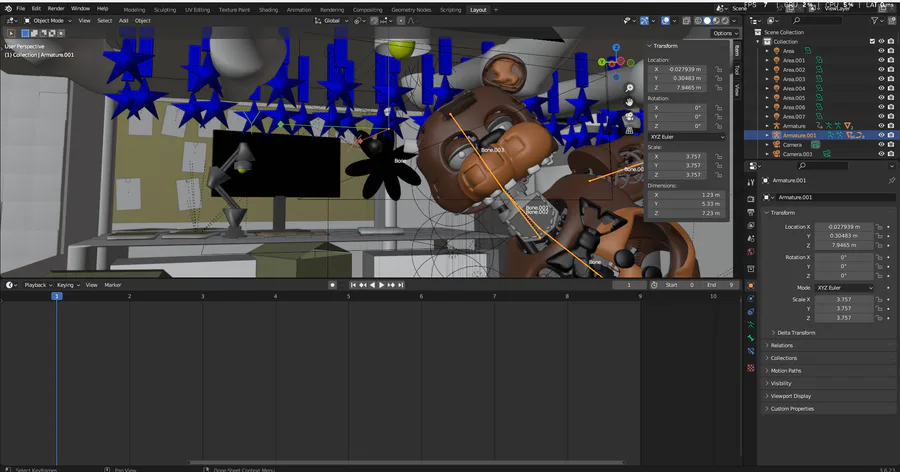Expand the Camera.001 tree item

[x=767, y=154]
